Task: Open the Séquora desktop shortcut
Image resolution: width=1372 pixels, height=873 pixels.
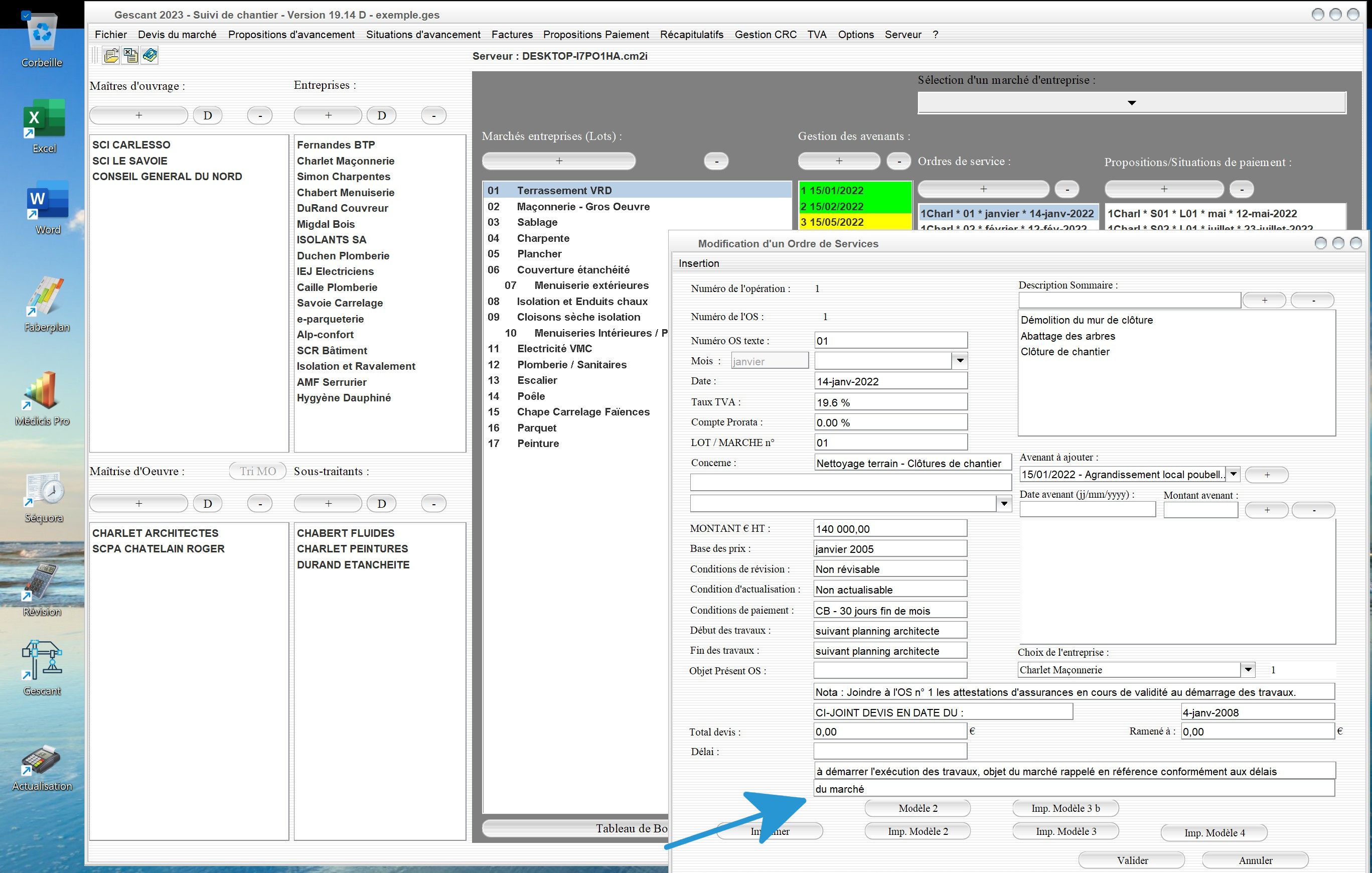Action: (x=44, y=498)
